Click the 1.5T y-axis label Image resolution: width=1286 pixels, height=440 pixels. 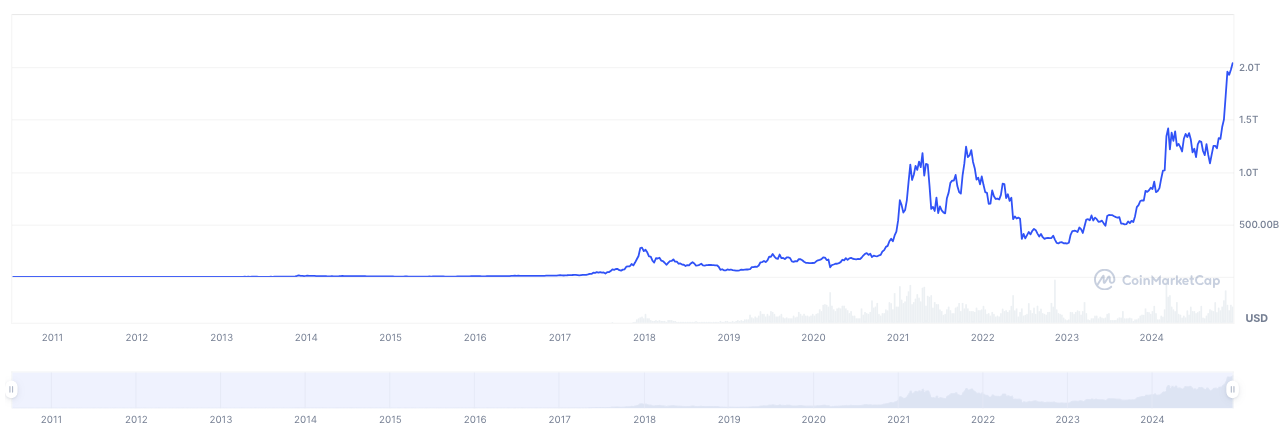point(1248,120)
